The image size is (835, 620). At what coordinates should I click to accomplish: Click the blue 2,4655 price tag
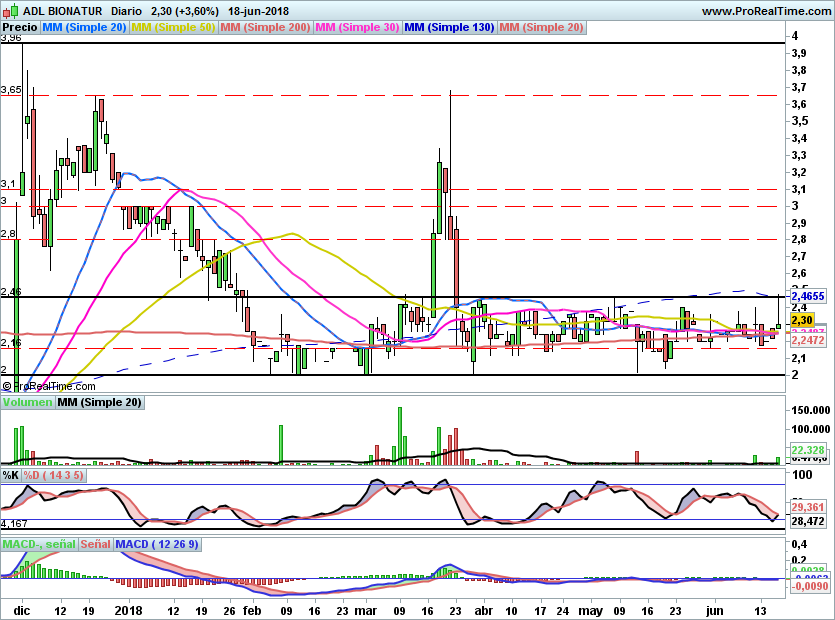tap(807, 296)
